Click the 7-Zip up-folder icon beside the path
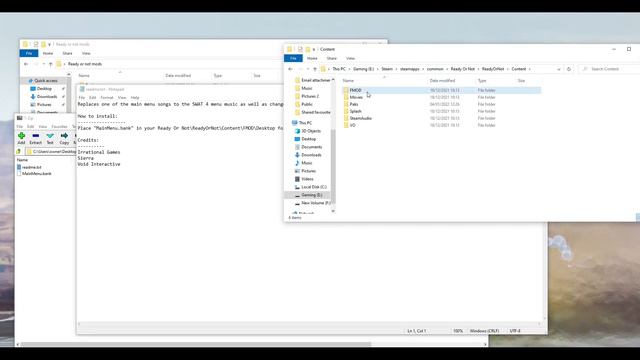 click(x=19, y=151)
